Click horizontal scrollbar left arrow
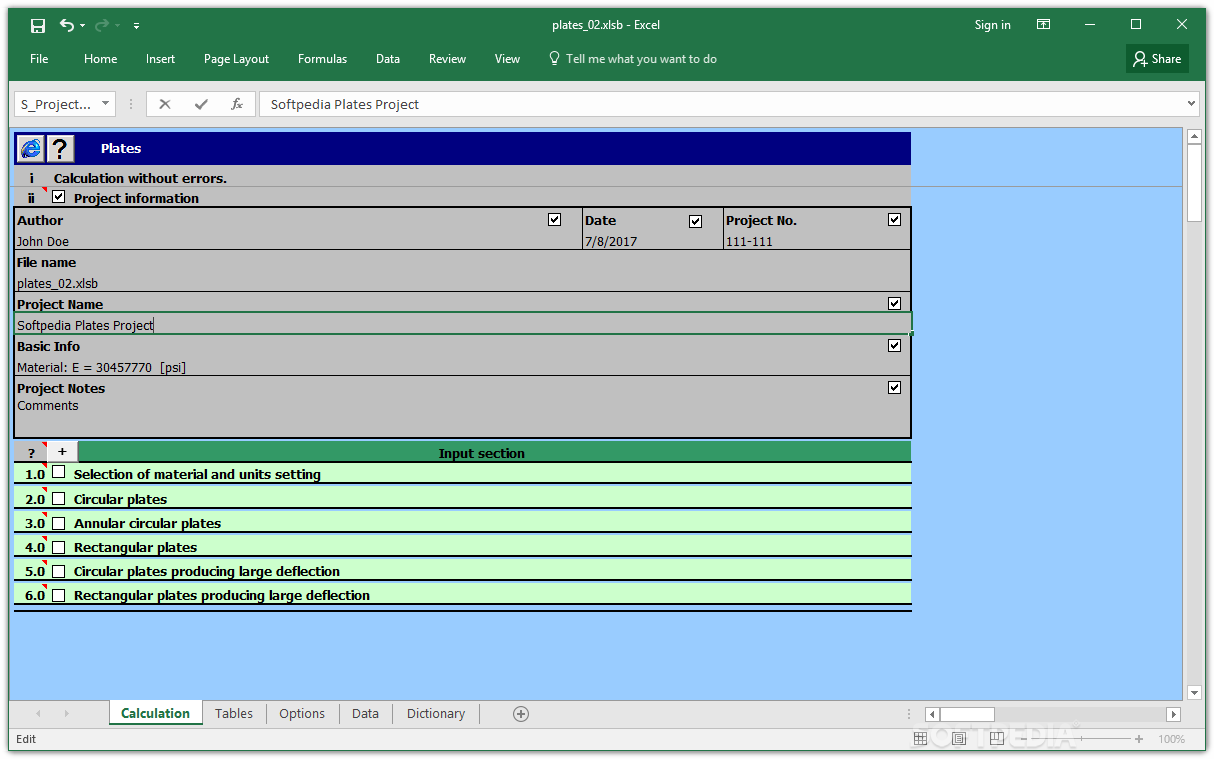 click(x=932, y=714)
